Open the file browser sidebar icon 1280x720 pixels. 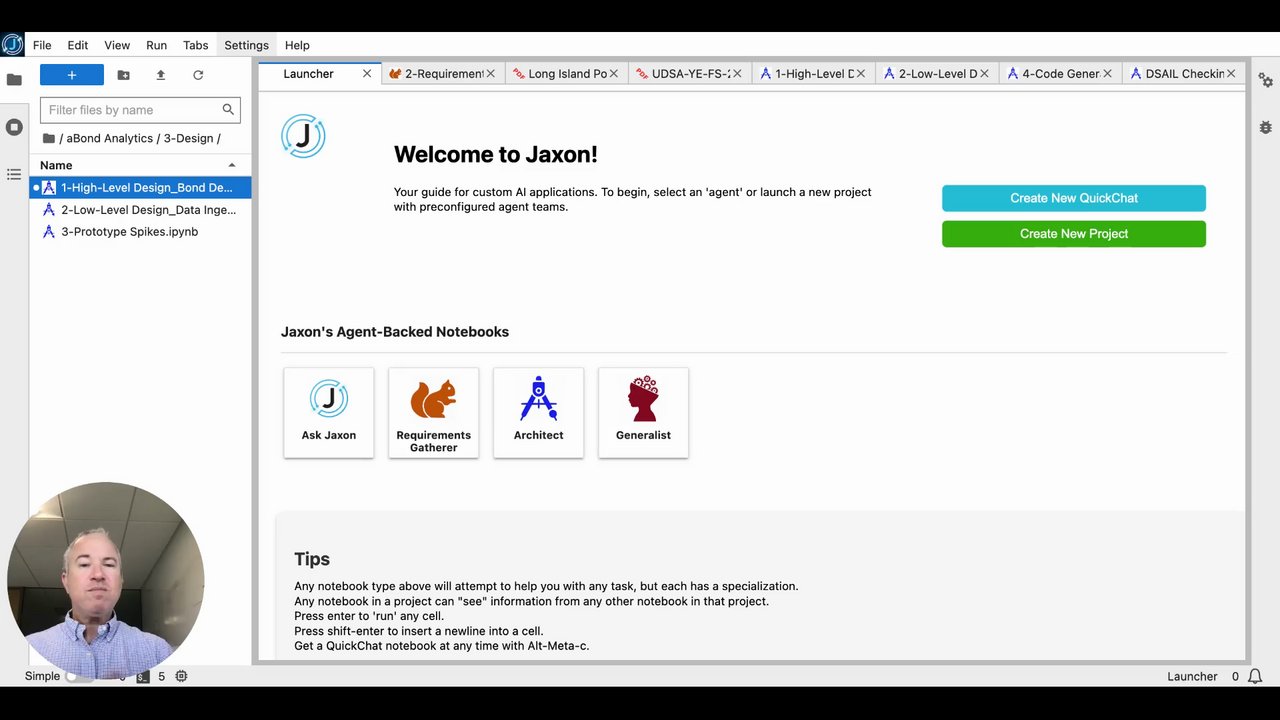(14, 80)
